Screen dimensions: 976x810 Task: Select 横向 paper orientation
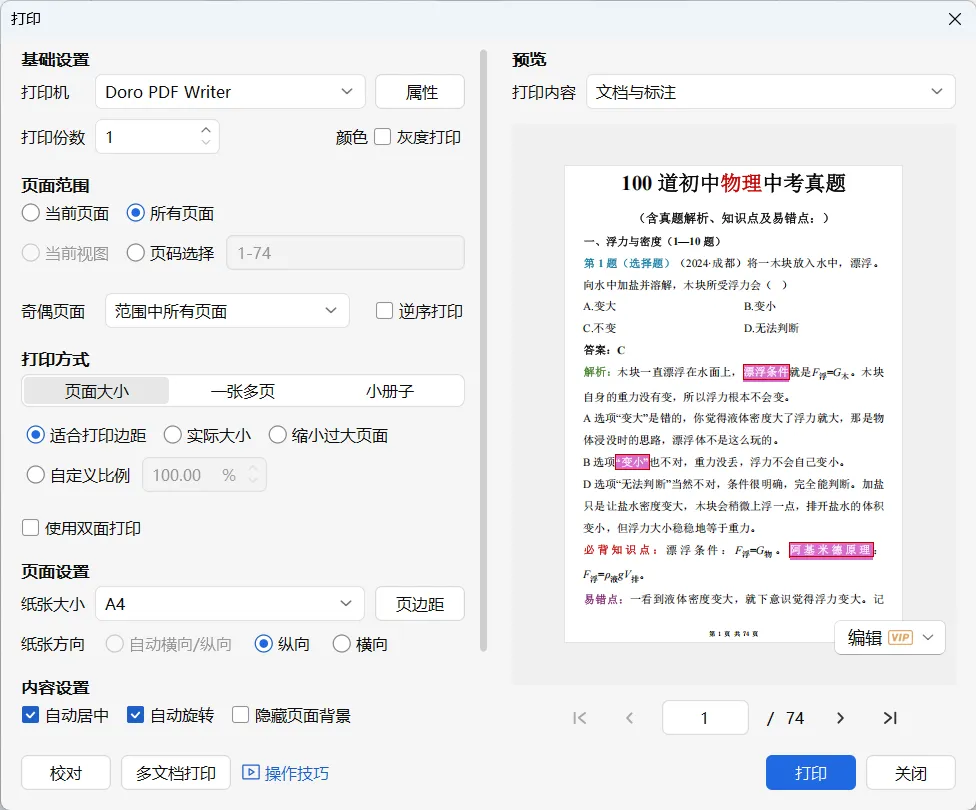coord(341,644)
